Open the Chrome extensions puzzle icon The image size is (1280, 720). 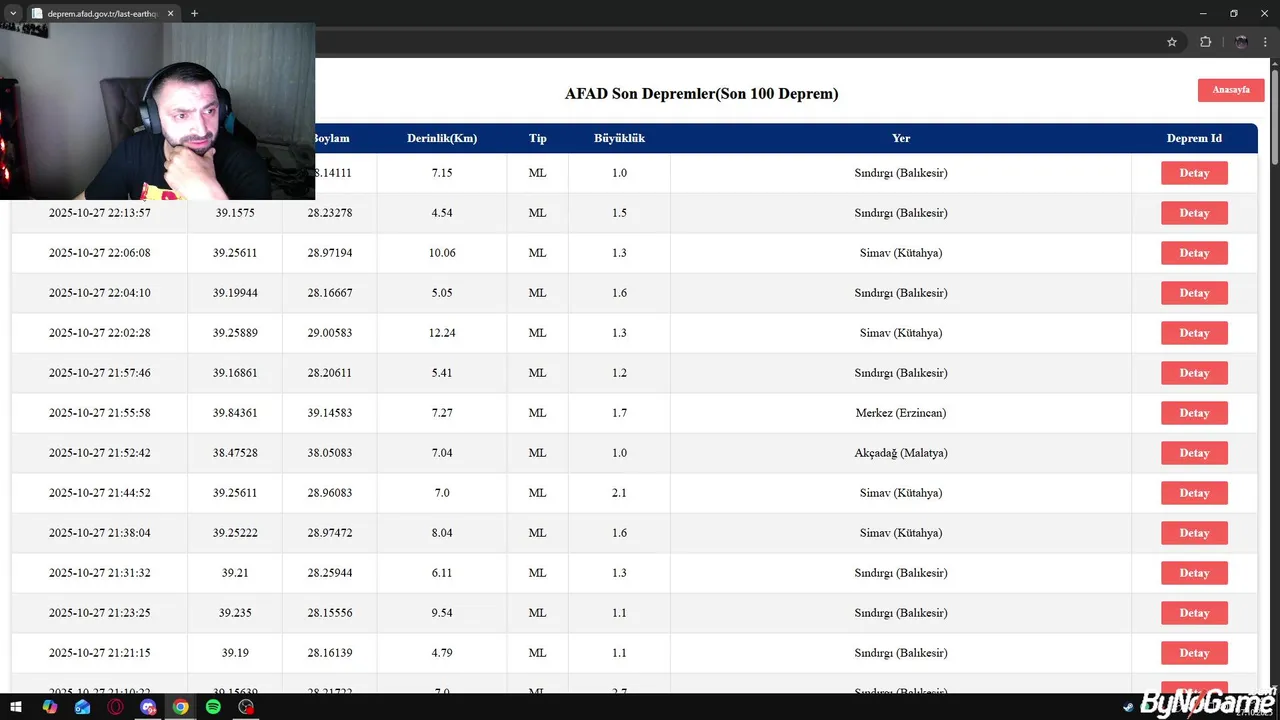(x=1205, y=42)
